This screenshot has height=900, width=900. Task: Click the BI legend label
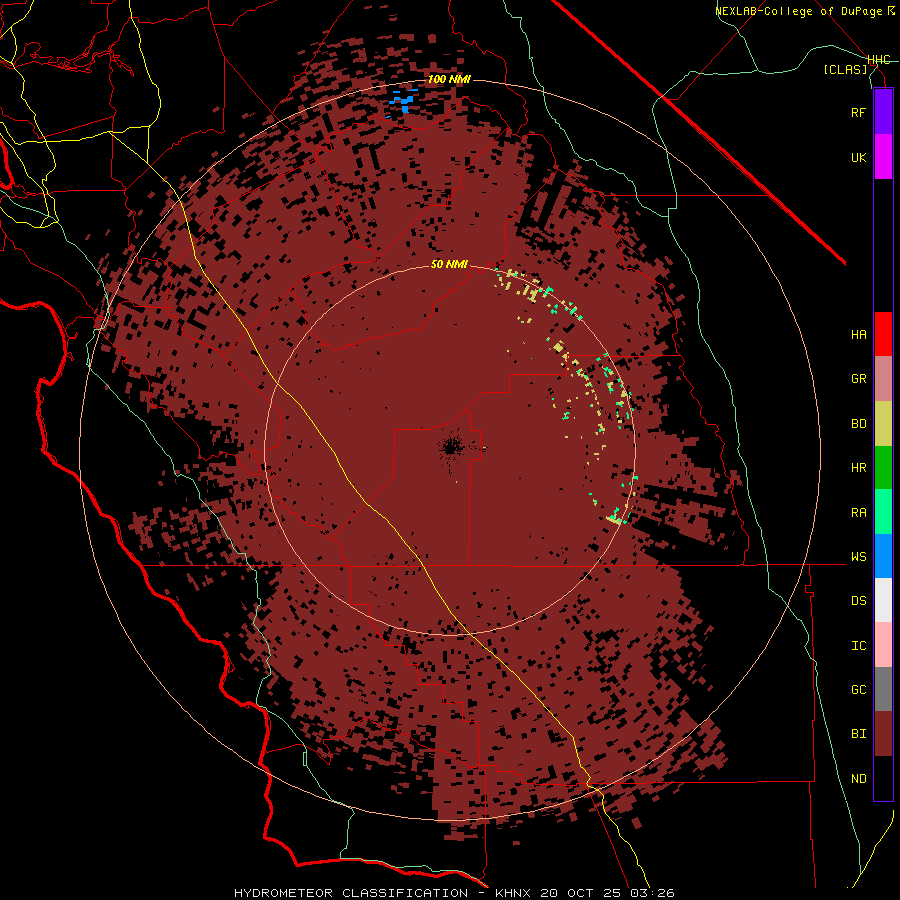pos(859,734)
